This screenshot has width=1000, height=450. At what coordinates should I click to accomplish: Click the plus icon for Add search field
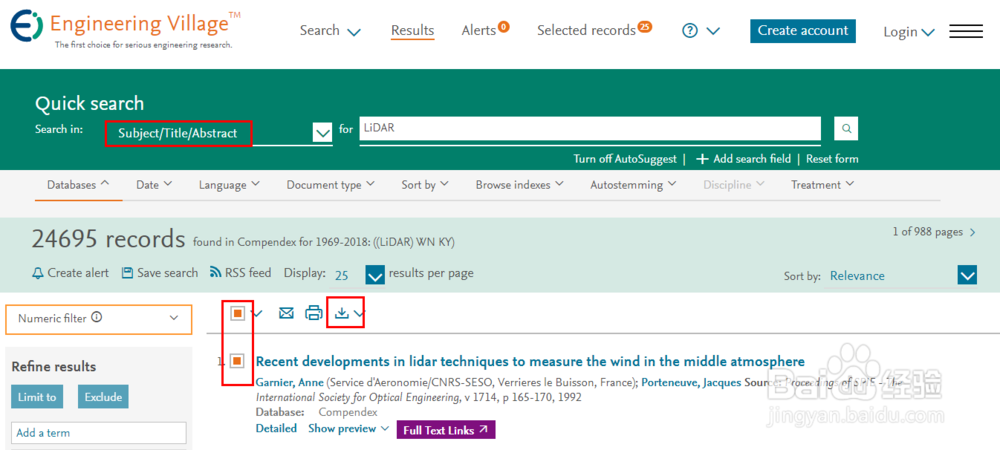coord(702,159)
